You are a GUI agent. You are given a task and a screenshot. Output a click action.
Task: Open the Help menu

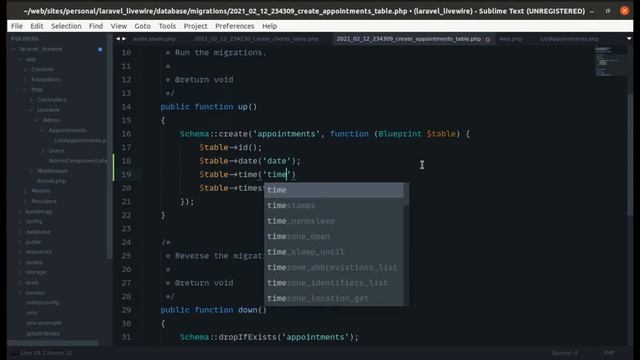coord(269,26)
